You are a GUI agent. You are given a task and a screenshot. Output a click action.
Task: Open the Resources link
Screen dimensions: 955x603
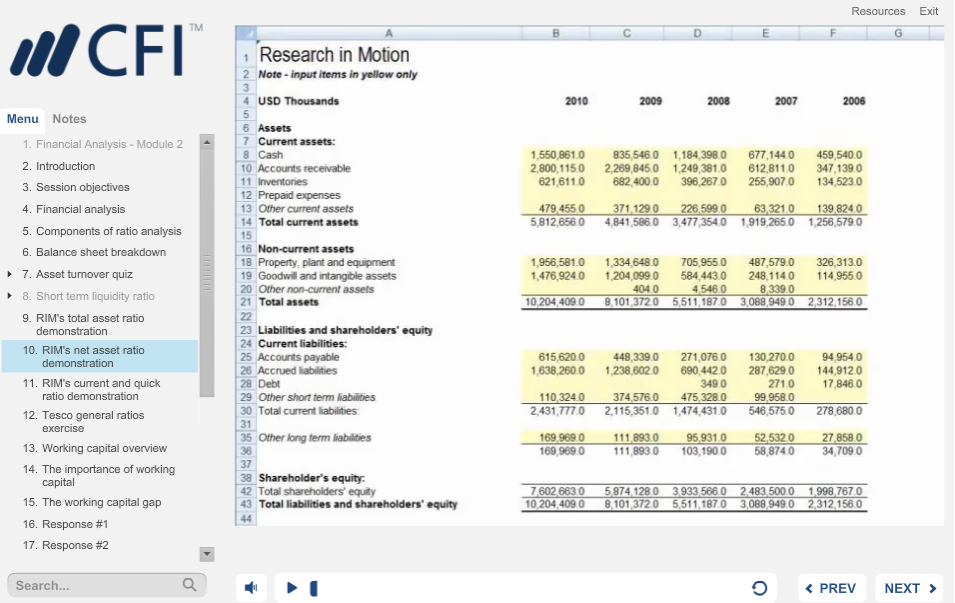[x=878, y=11]
